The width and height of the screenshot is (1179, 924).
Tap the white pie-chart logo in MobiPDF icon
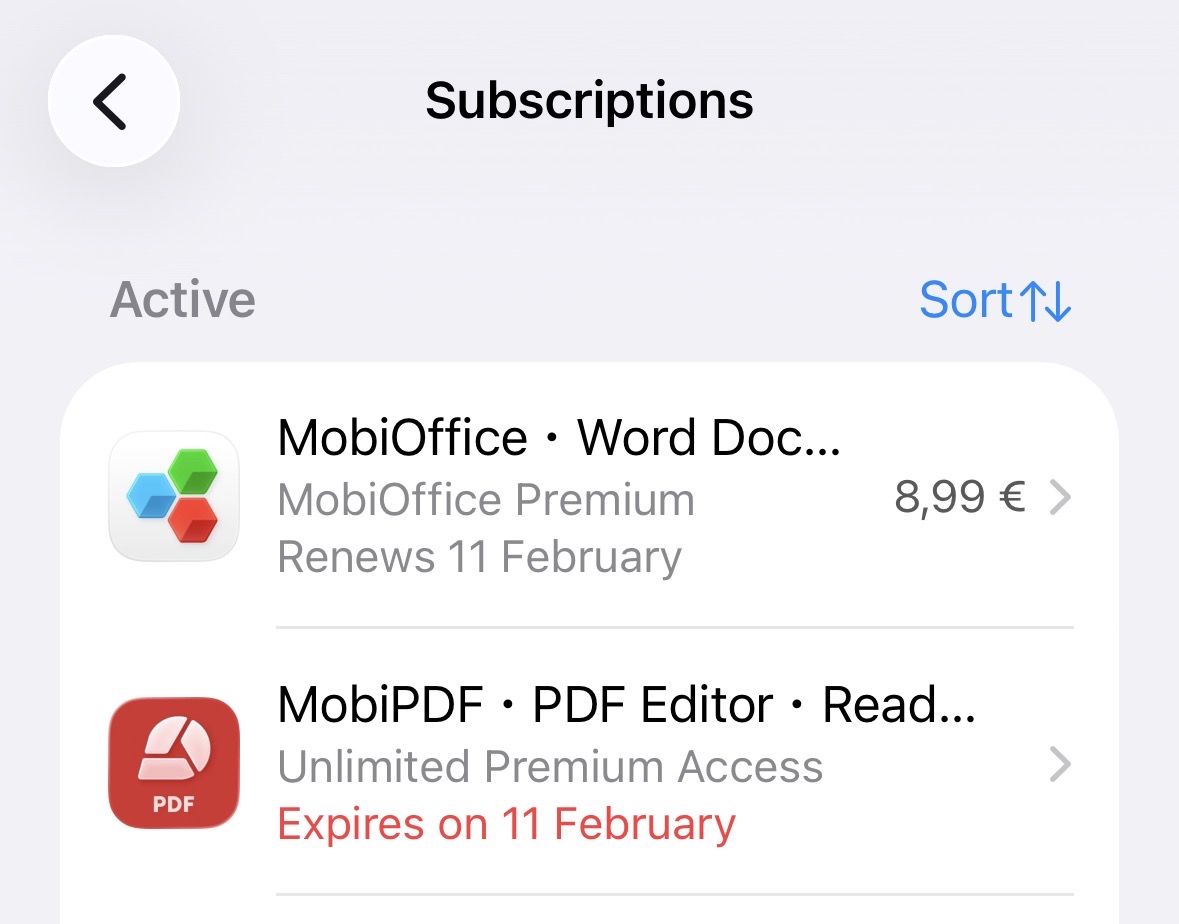174,749
